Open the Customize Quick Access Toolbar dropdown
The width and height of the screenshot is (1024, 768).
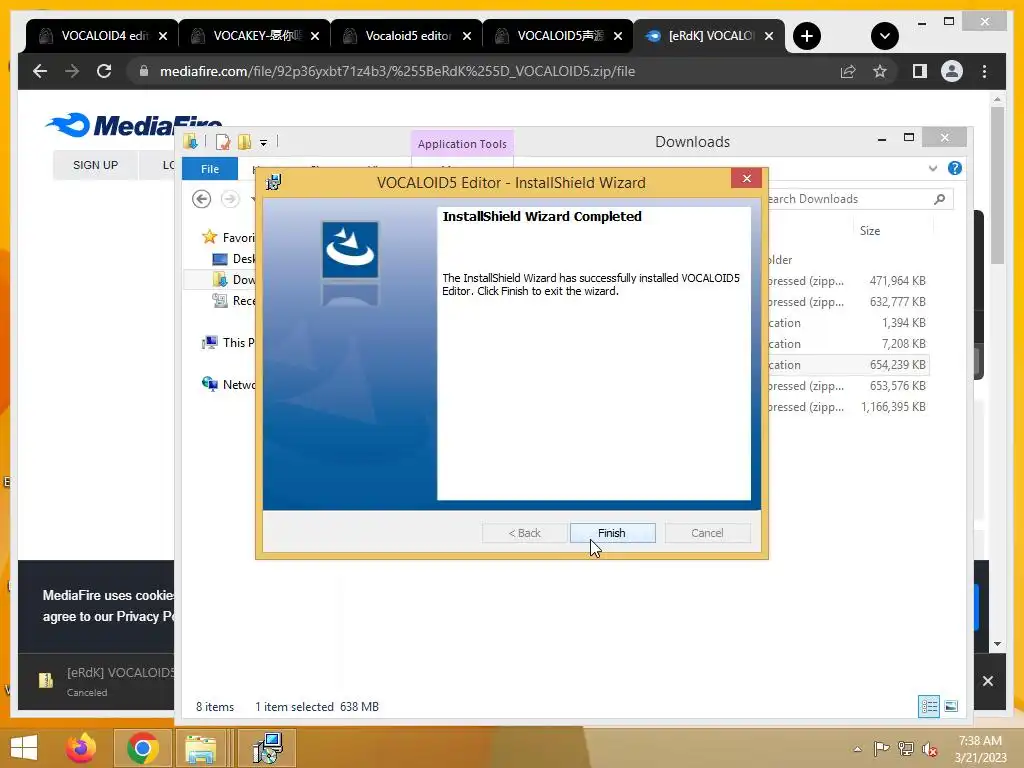click(x=263, y=142)
